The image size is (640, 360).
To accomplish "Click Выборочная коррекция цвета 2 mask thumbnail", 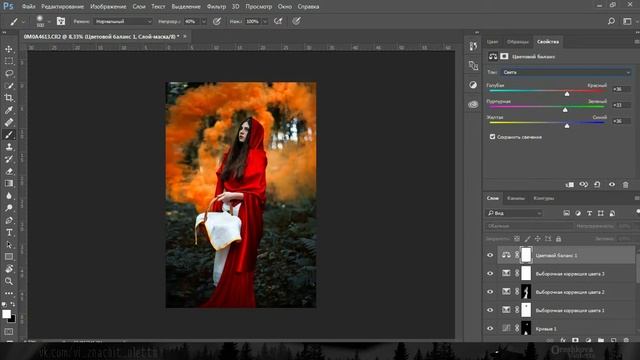I will pyautogui.click(x=526, y=292).
